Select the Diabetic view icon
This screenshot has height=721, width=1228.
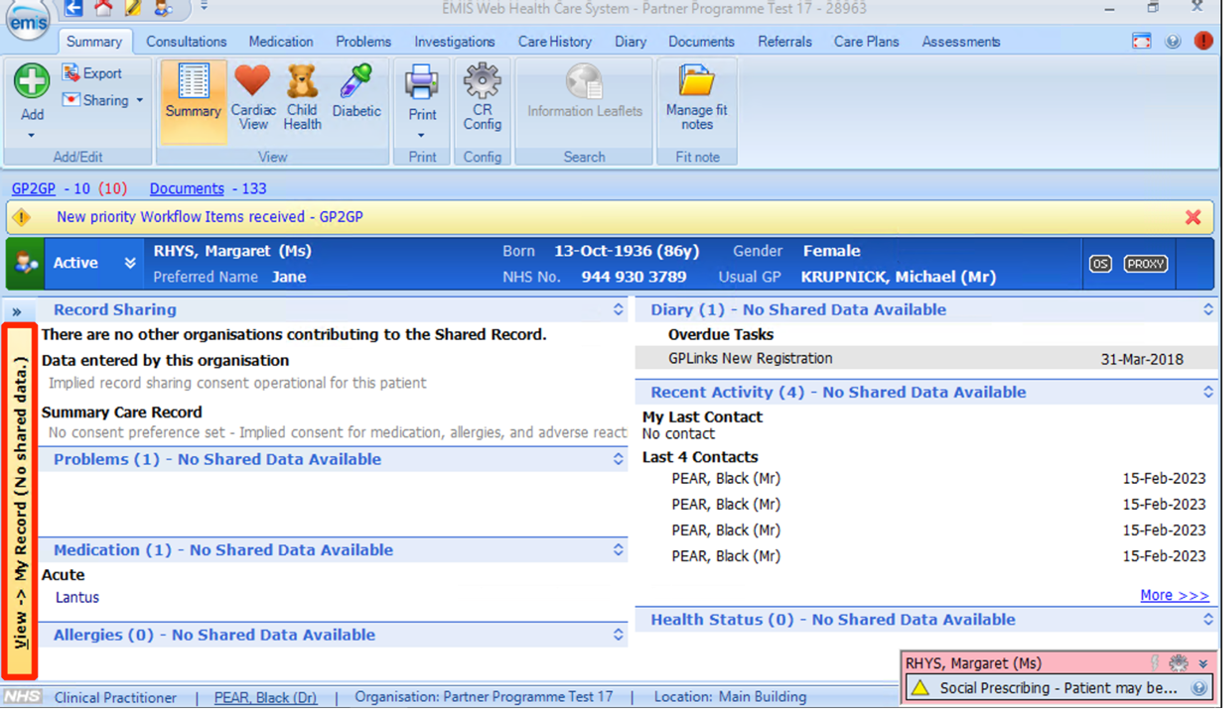tap(356, 82)
